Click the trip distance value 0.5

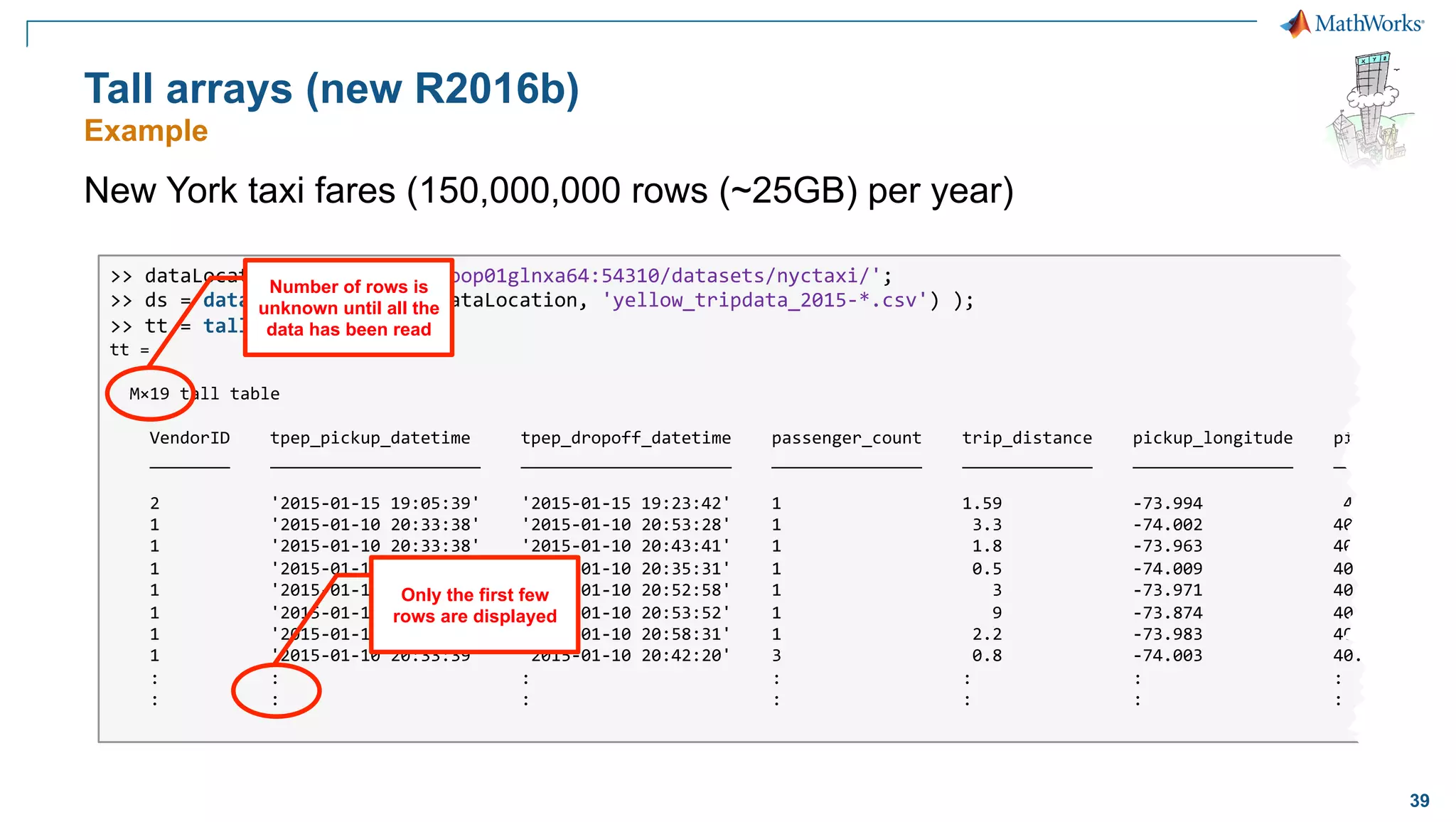(987, 569)
